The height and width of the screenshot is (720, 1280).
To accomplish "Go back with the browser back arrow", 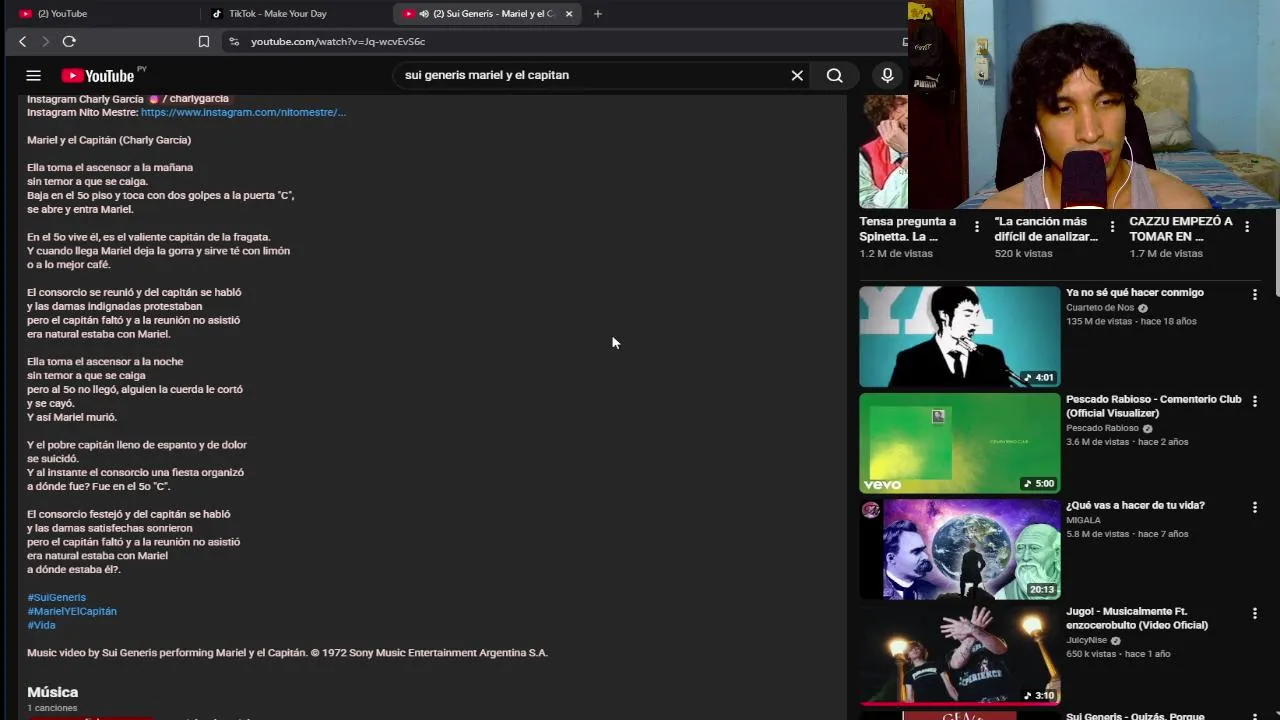I will click(22, 41).
